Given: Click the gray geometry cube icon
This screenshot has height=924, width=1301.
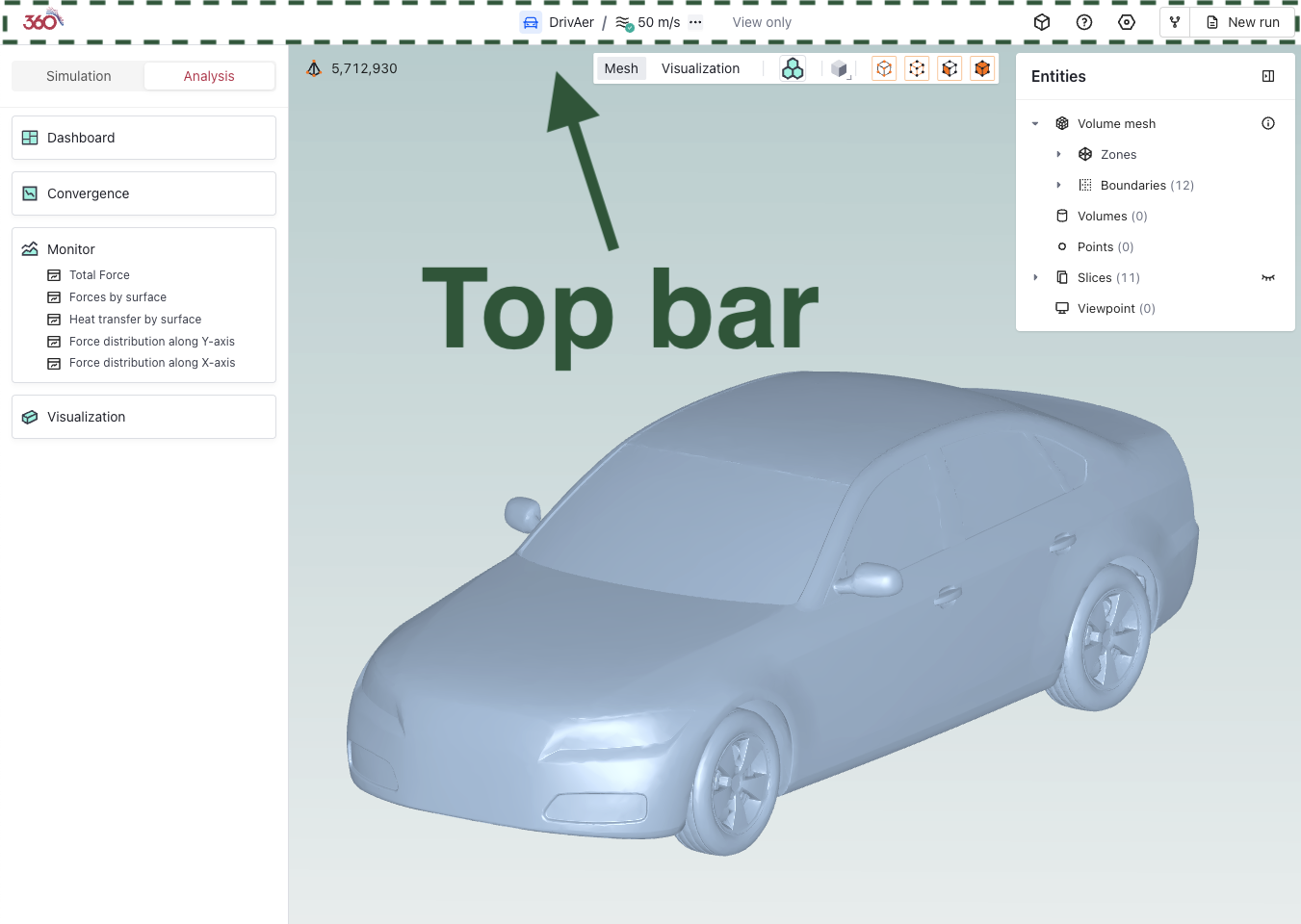Looking at the screenshot, I should (839, 68).
